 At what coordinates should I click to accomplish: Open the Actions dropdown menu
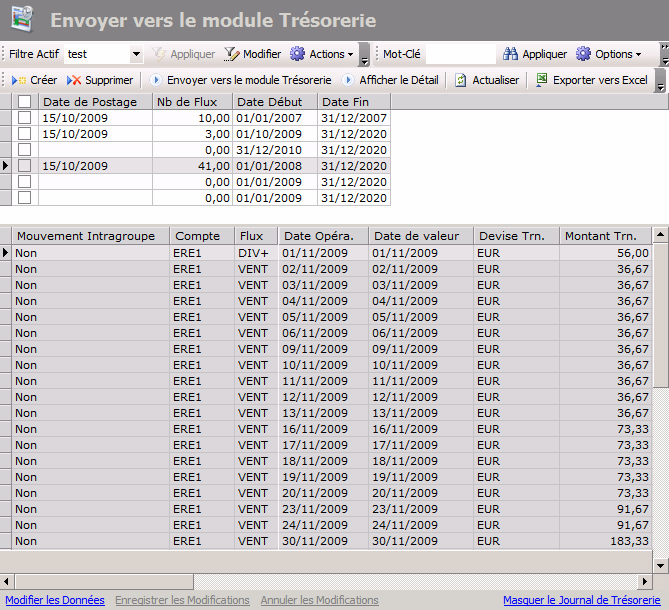pos(322,54)
